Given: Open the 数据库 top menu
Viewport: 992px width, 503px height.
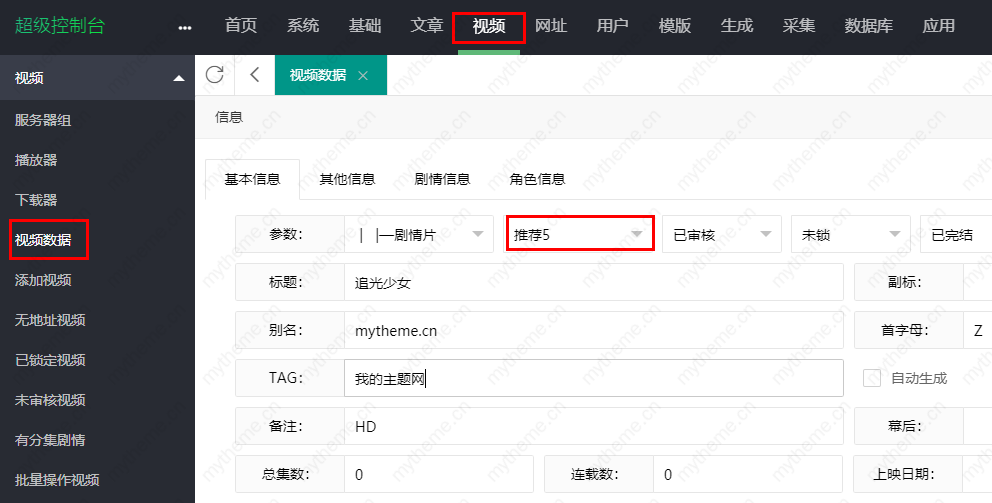Looking at the screenshot, I should point(868,26).
